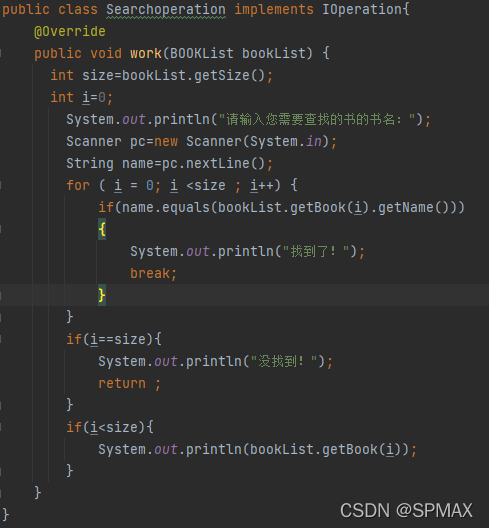489x528 pixels.
Task: Click the 'if(i==size){' condition
Action: (114, 339)
